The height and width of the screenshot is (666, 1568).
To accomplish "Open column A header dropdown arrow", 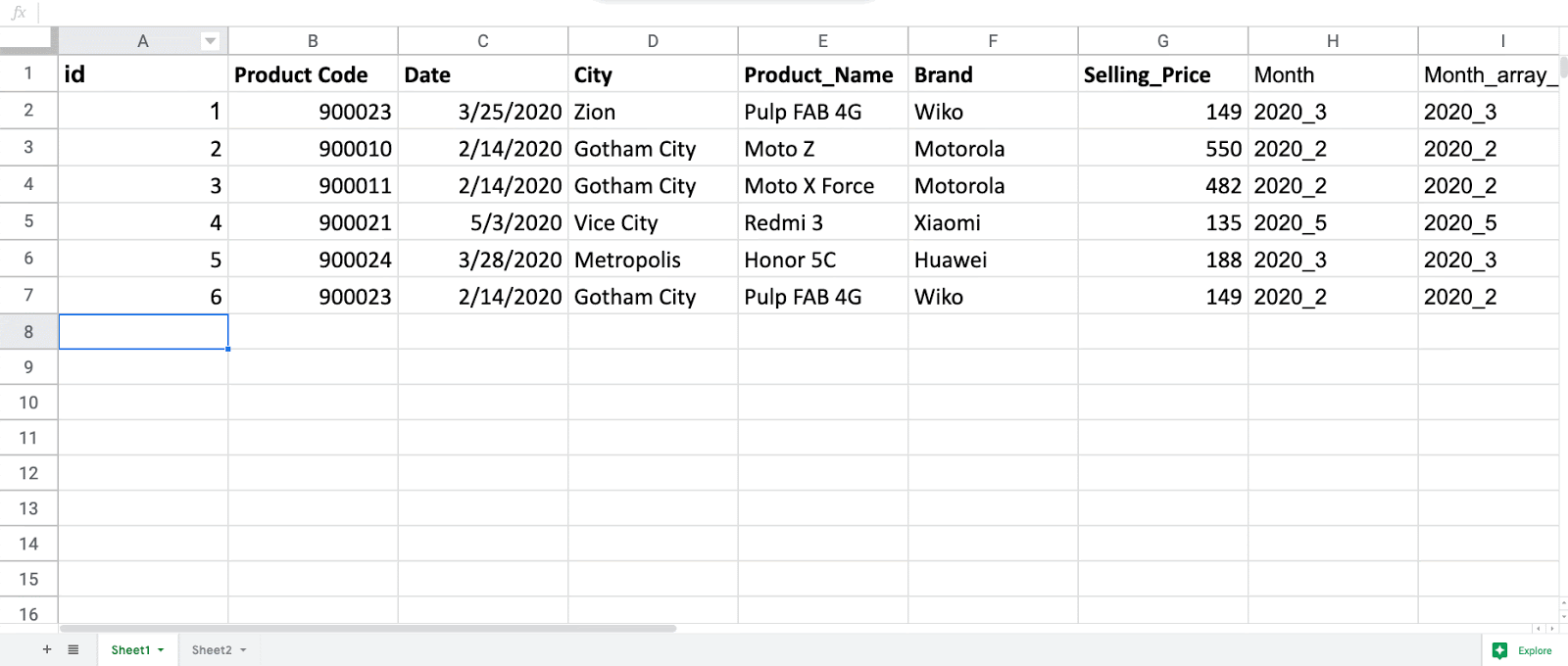I will coord(210,41).
